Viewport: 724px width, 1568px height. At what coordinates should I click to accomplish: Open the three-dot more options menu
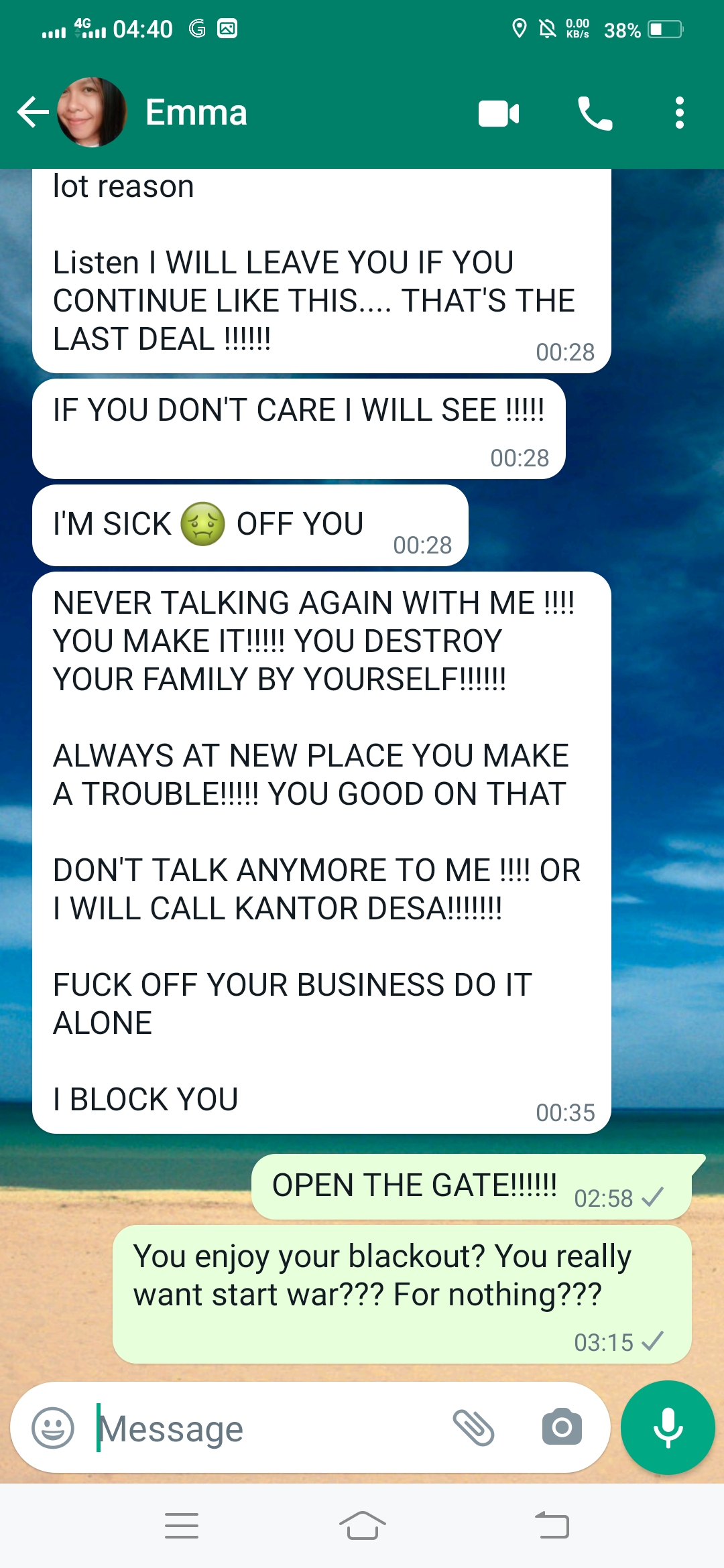pos(680,113)
